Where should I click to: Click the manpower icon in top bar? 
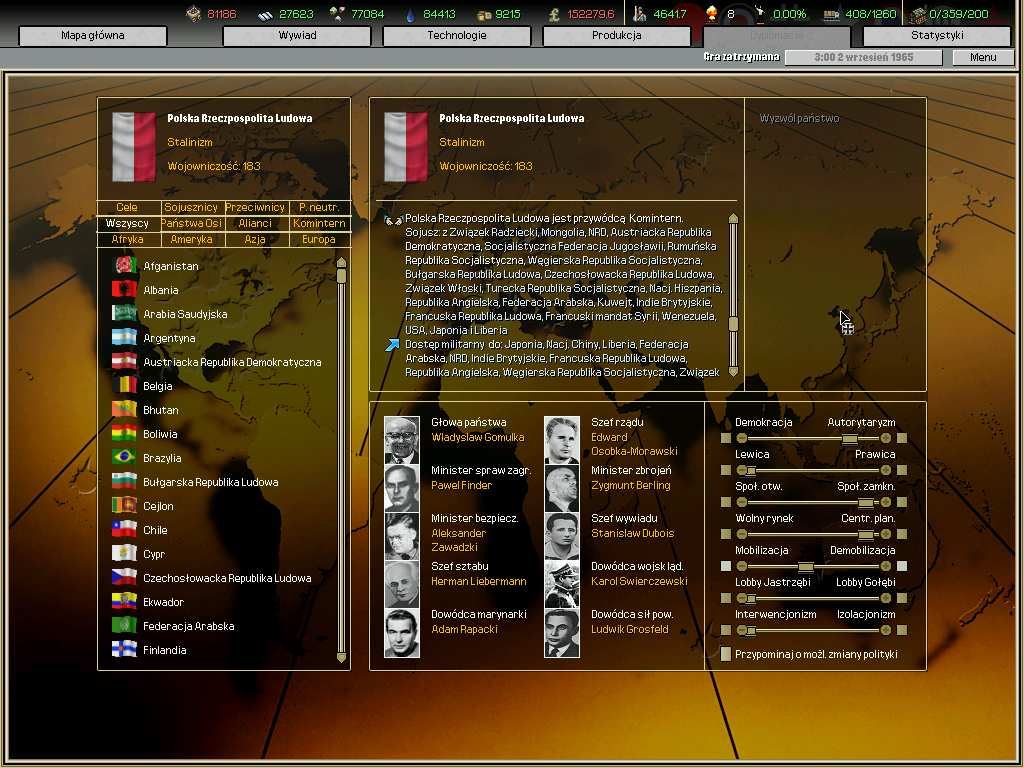[639, 14]
